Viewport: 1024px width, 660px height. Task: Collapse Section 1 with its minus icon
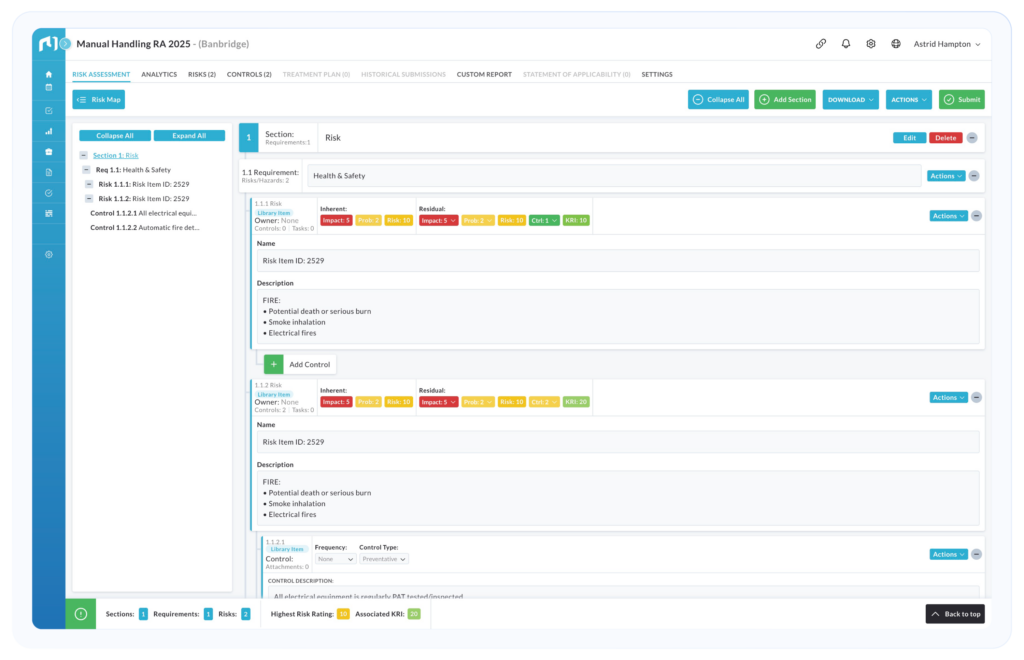pyautogui.click(x=972, y=138)
